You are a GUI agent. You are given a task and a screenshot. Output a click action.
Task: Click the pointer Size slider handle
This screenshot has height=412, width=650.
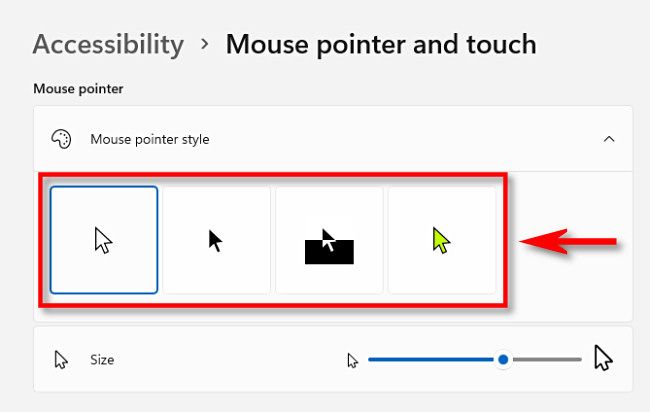coord(504,359)
